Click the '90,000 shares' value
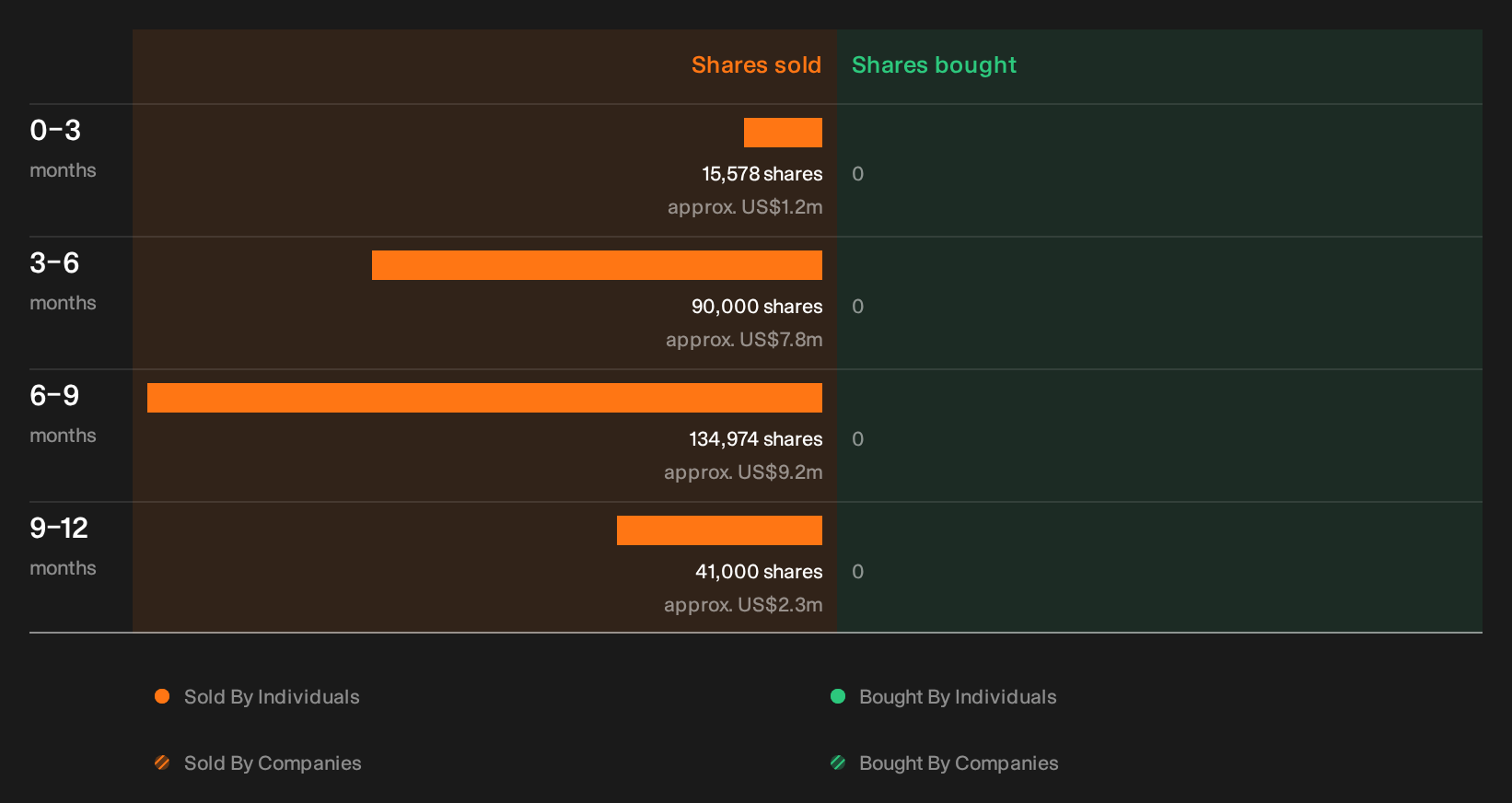The height and width of the screenshot is (803, 1512). 757,307
